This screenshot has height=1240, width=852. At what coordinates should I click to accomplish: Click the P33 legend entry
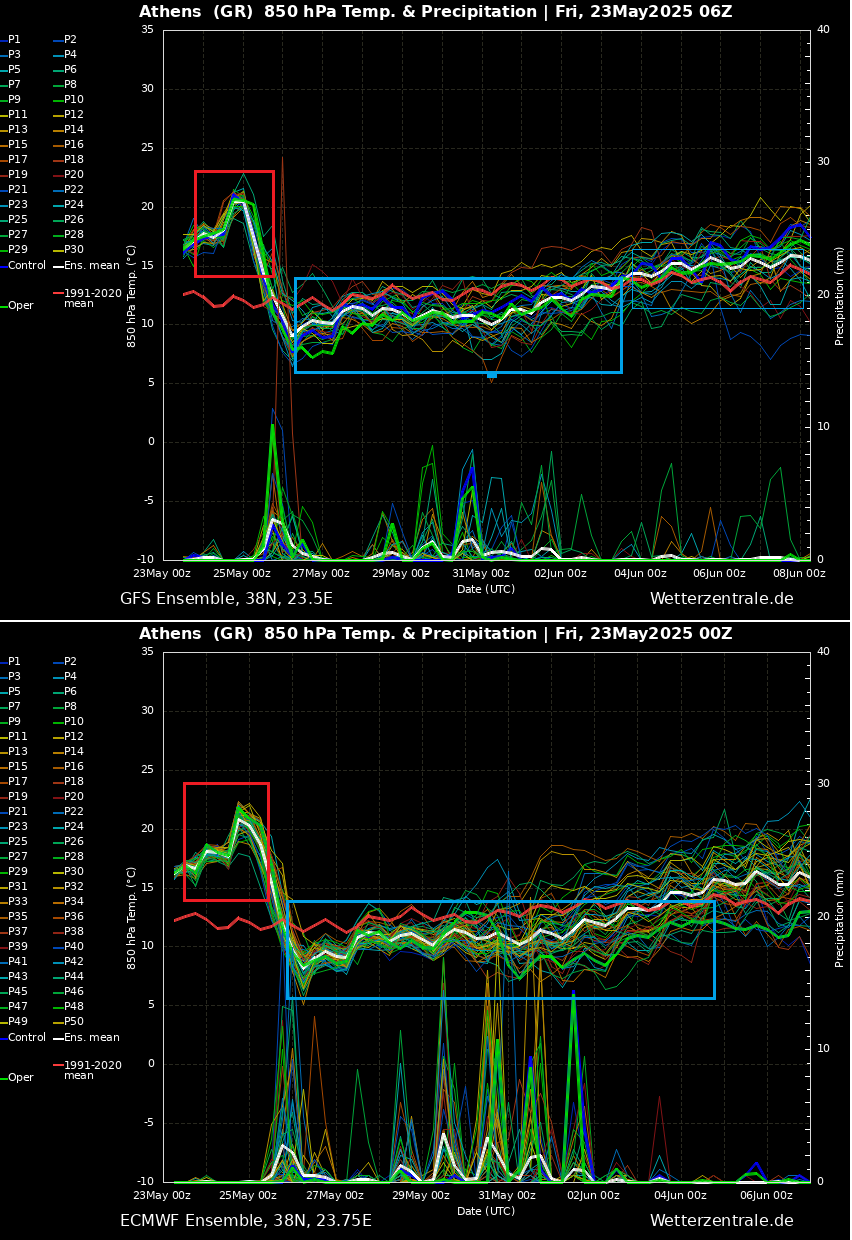pyautogui.click(x=18, y=901)
